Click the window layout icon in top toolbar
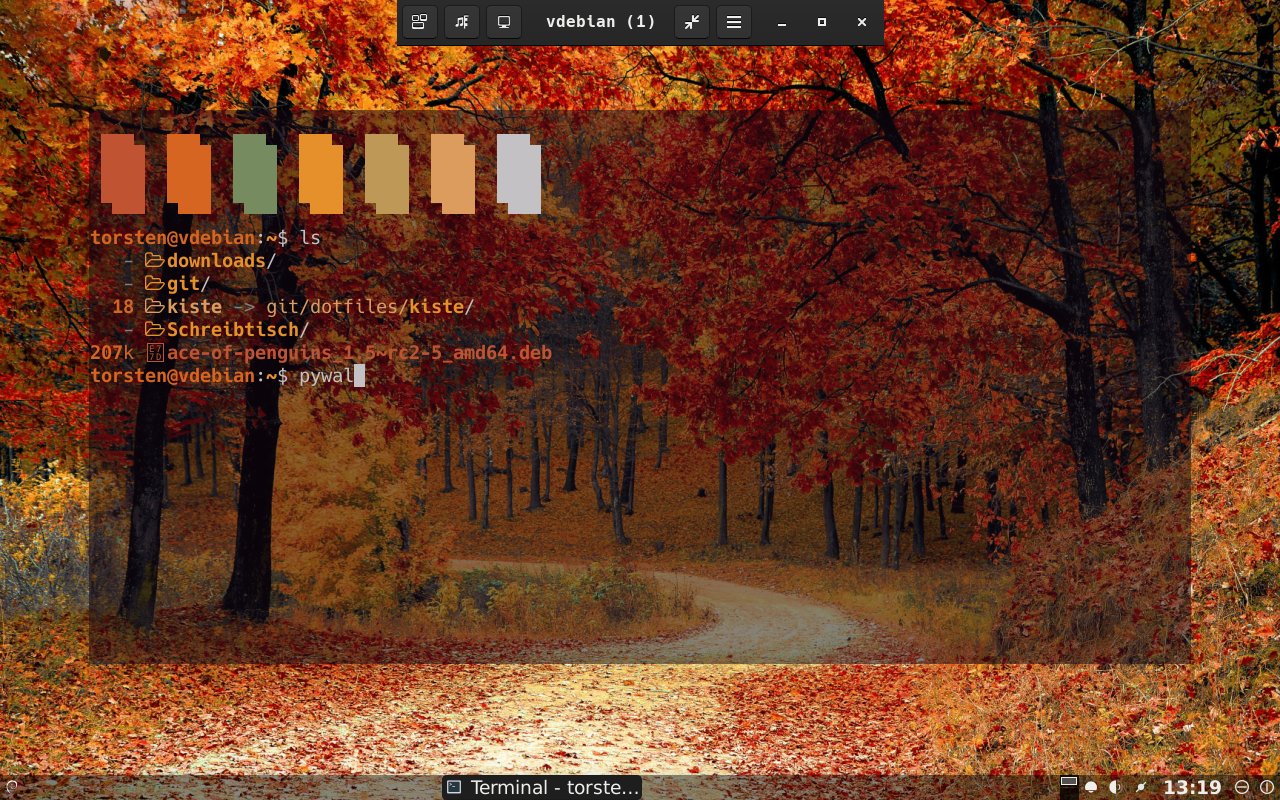1280x800 pixels. point(420,22)
